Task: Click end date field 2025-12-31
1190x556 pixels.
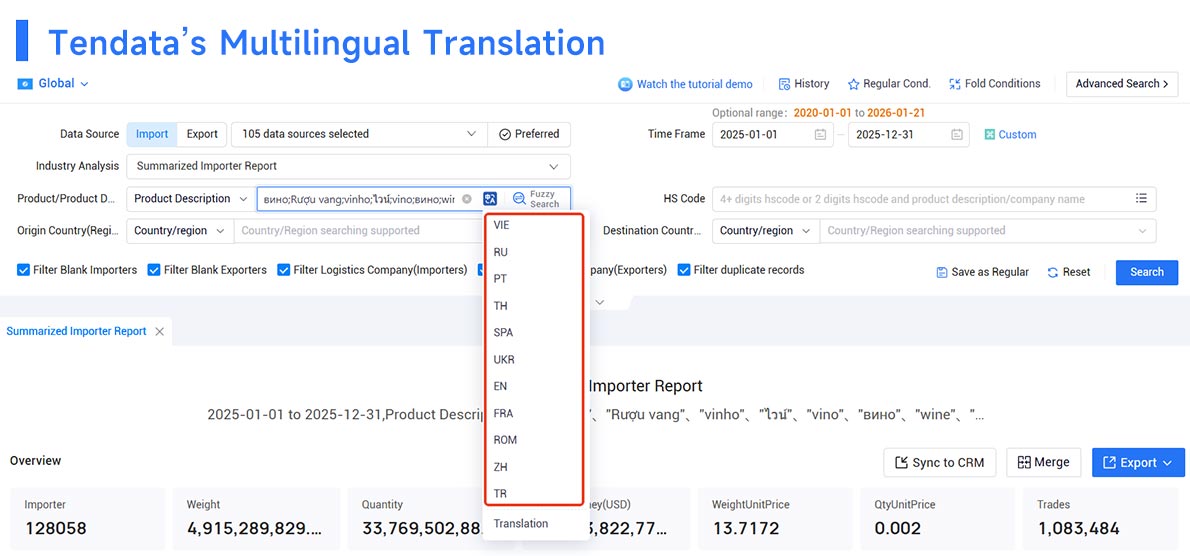Action: [x=908, y=135]
